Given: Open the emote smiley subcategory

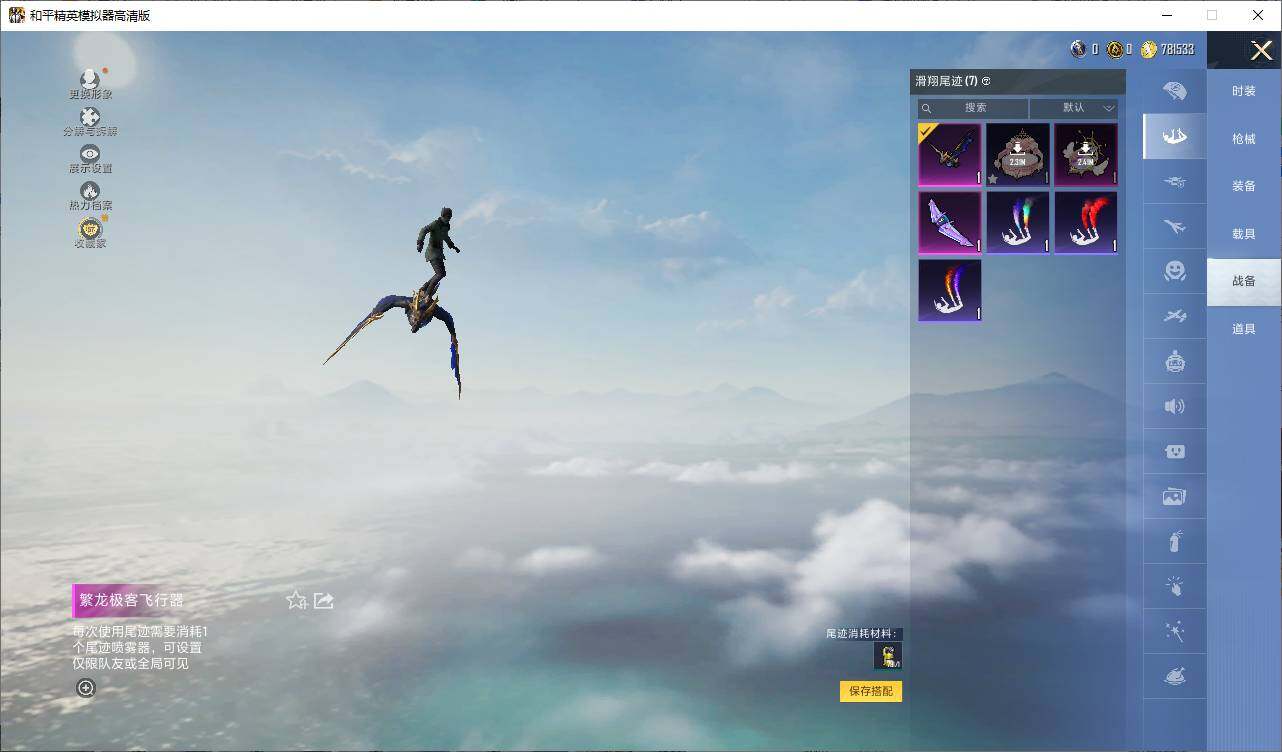Looking at the screenshot, I should point(1175,271).
